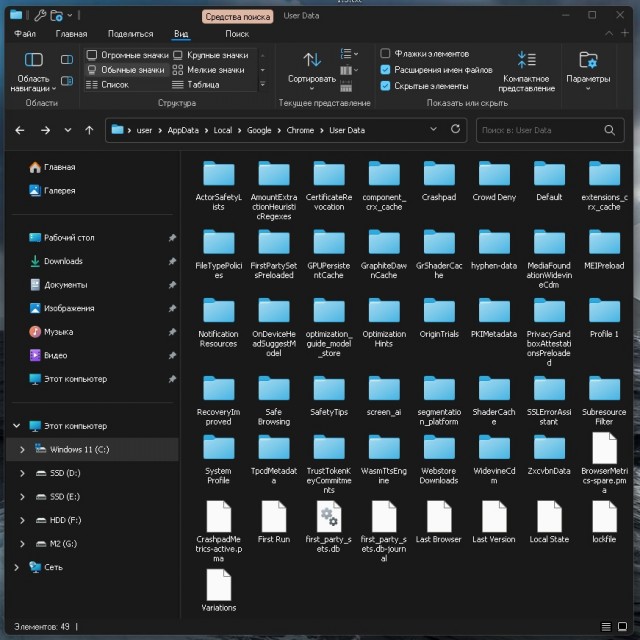Click Область навигации pane icon
Viewport: 640px width, 640px height.
(33, 61)
